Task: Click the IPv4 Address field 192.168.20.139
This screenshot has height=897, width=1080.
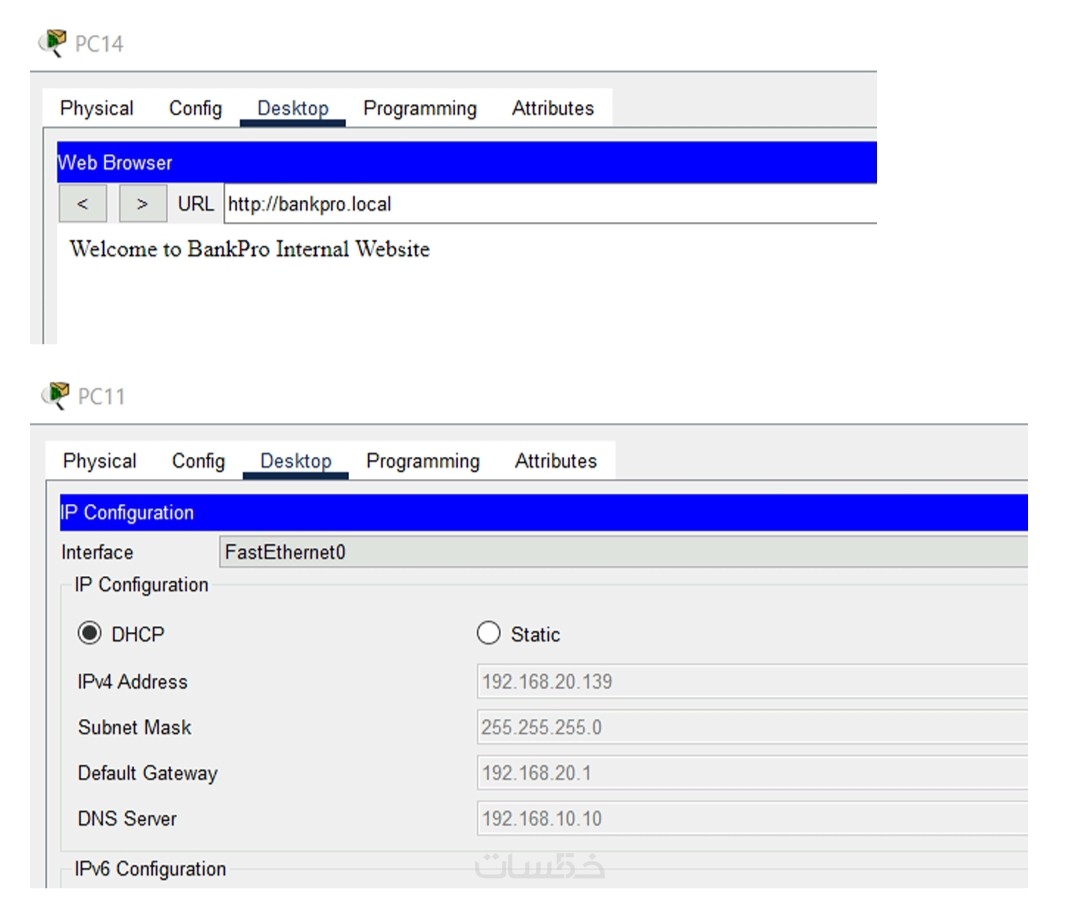Action: coord(752,681)
